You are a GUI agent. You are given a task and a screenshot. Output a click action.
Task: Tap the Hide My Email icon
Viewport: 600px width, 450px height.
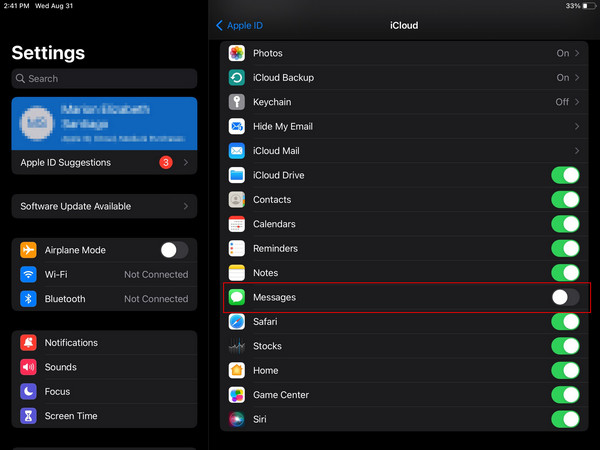pos(236,126)
